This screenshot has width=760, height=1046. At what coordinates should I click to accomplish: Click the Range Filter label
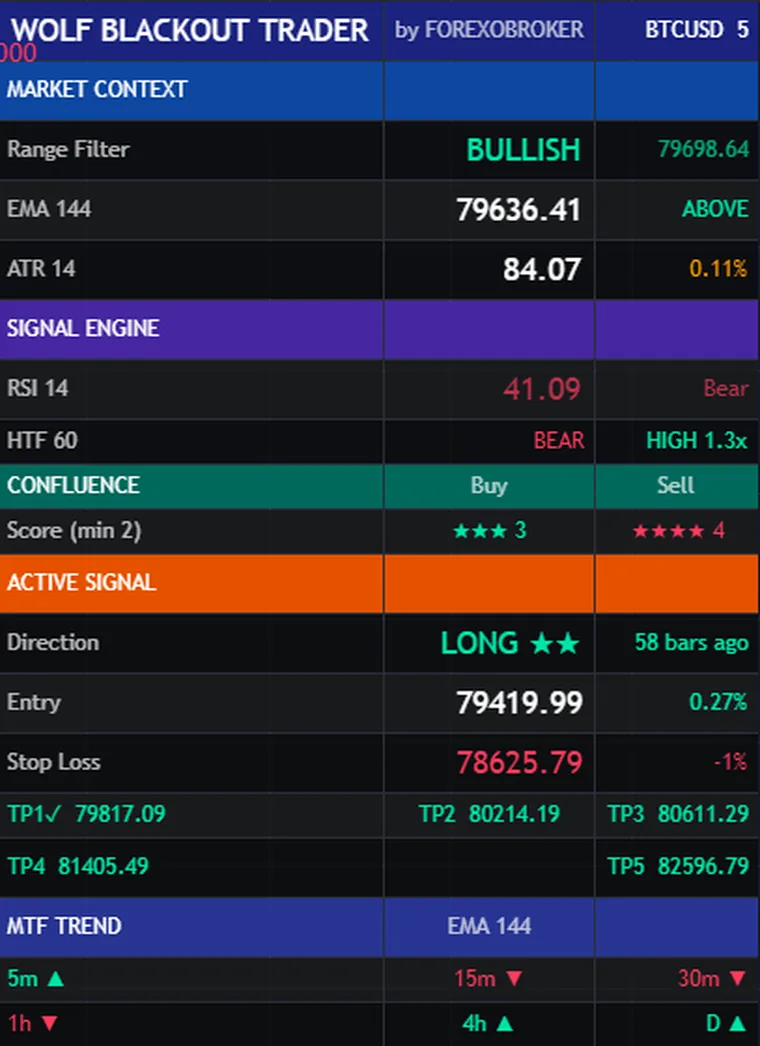click(x=68, y=149)
